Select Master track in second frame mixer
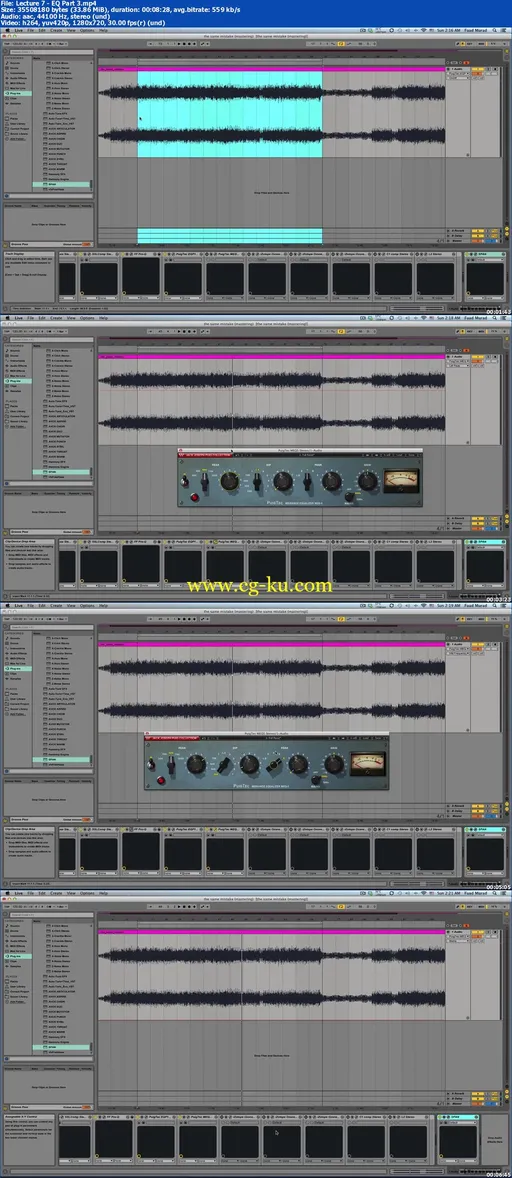Image resolution: width=512 pixels, height=1178 pixels. pyautogui.click(x=456, y=530)
